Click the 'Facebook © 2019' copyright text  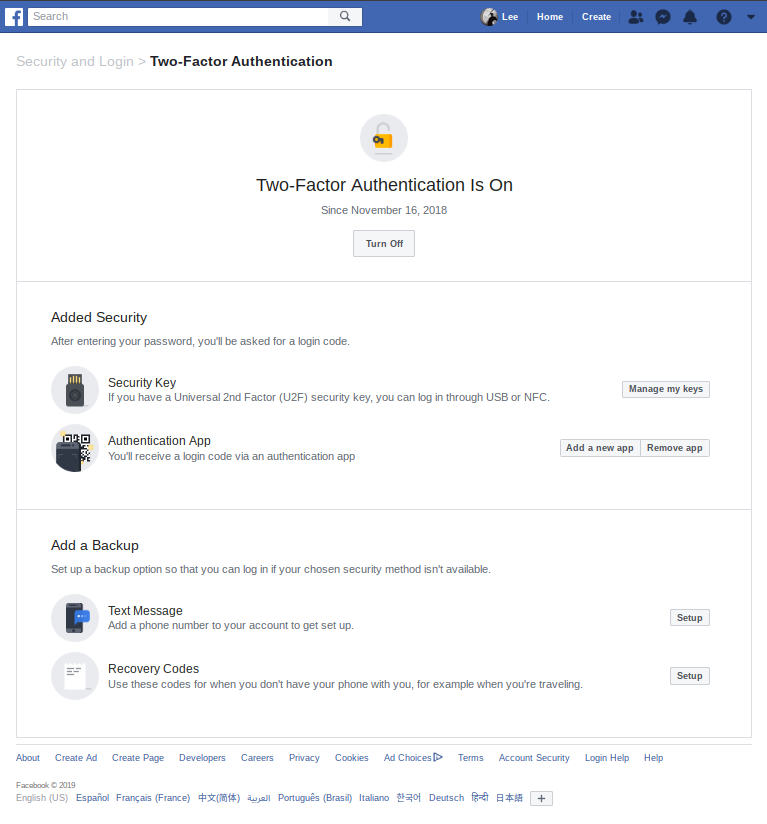[x=46, y=785]
